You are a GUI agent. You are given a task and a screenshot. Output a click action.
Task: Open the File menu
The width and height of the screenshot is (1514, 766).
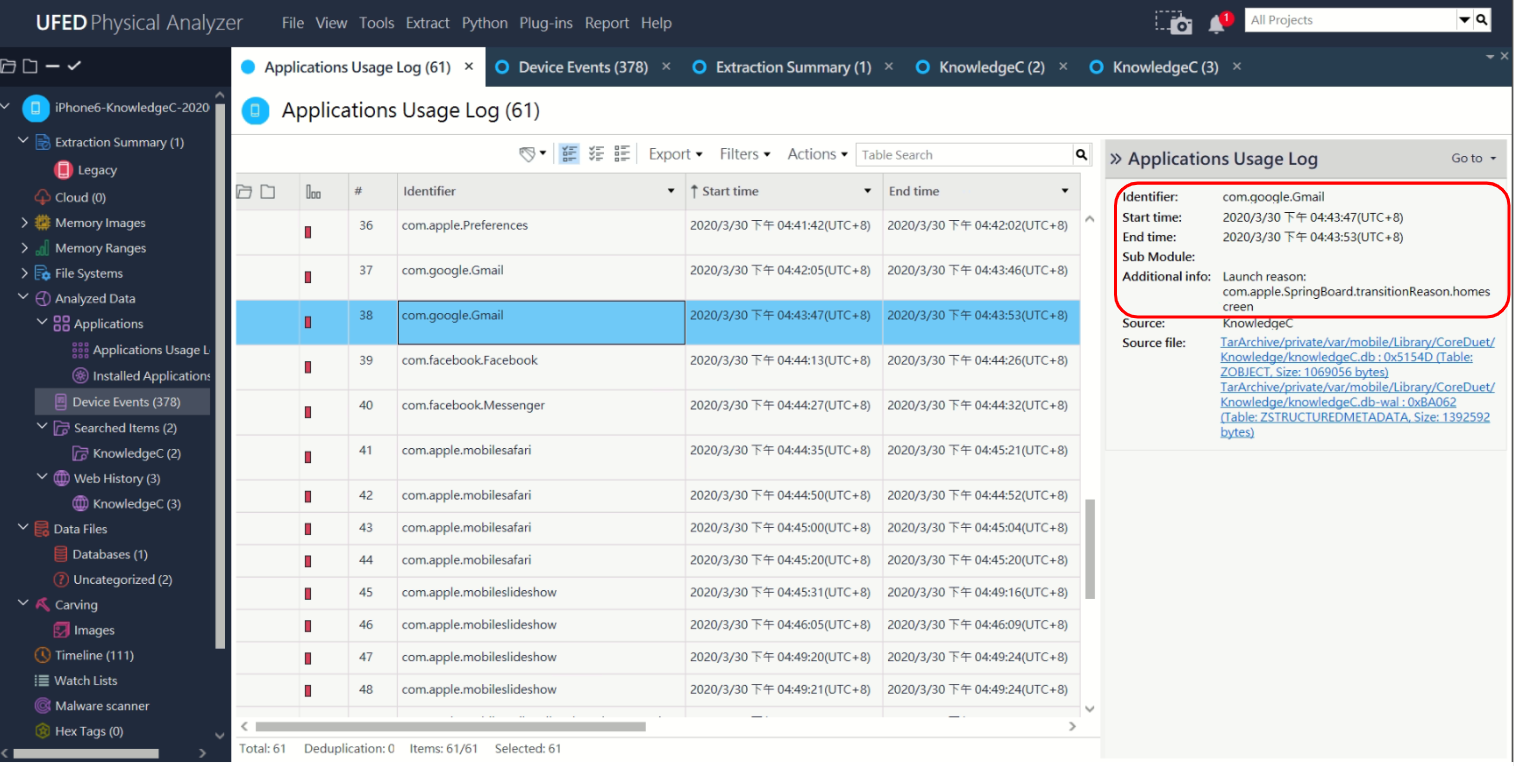[293, 22]
